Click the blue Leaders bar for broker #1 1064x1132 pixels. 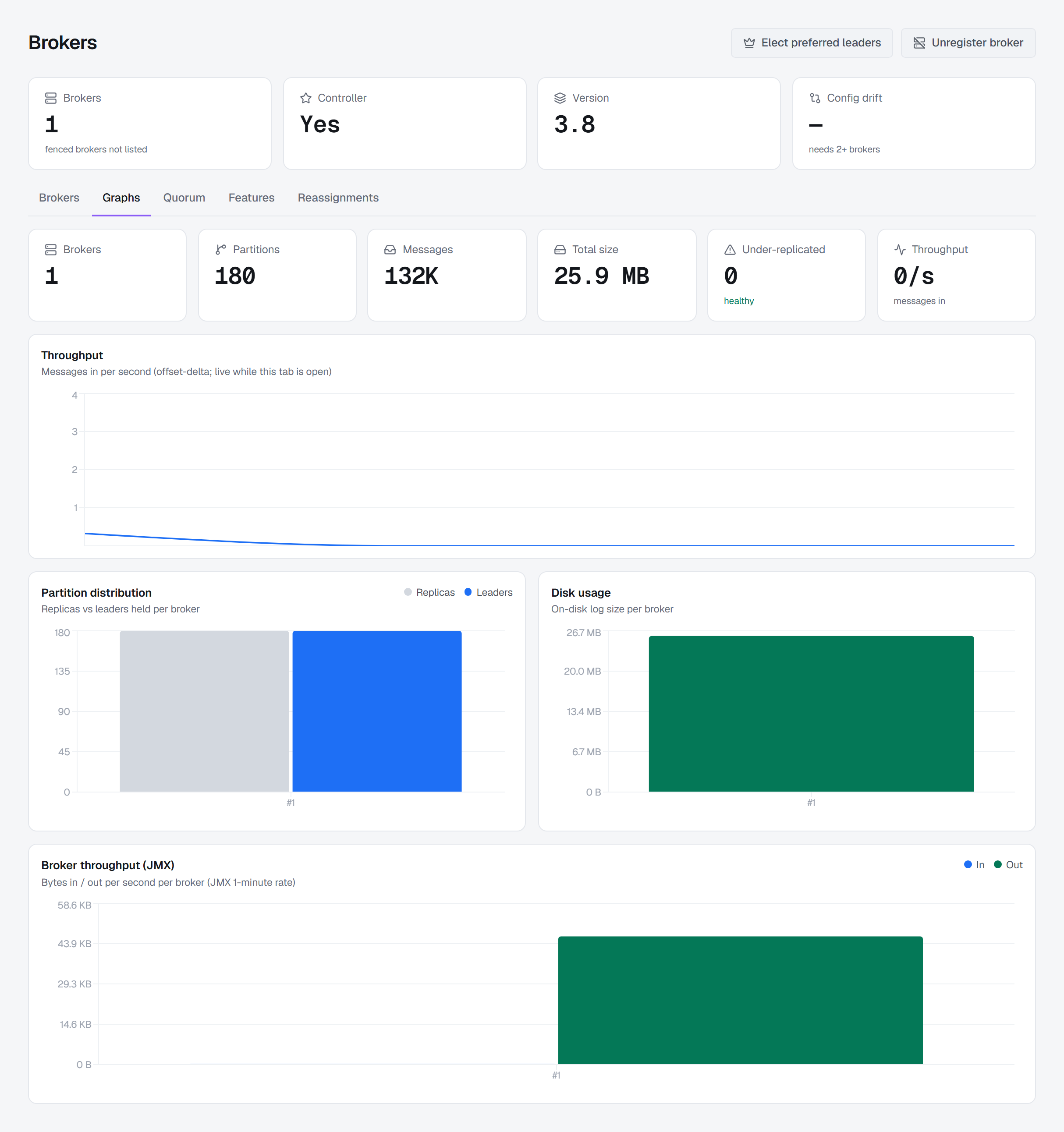click(377, 711)
